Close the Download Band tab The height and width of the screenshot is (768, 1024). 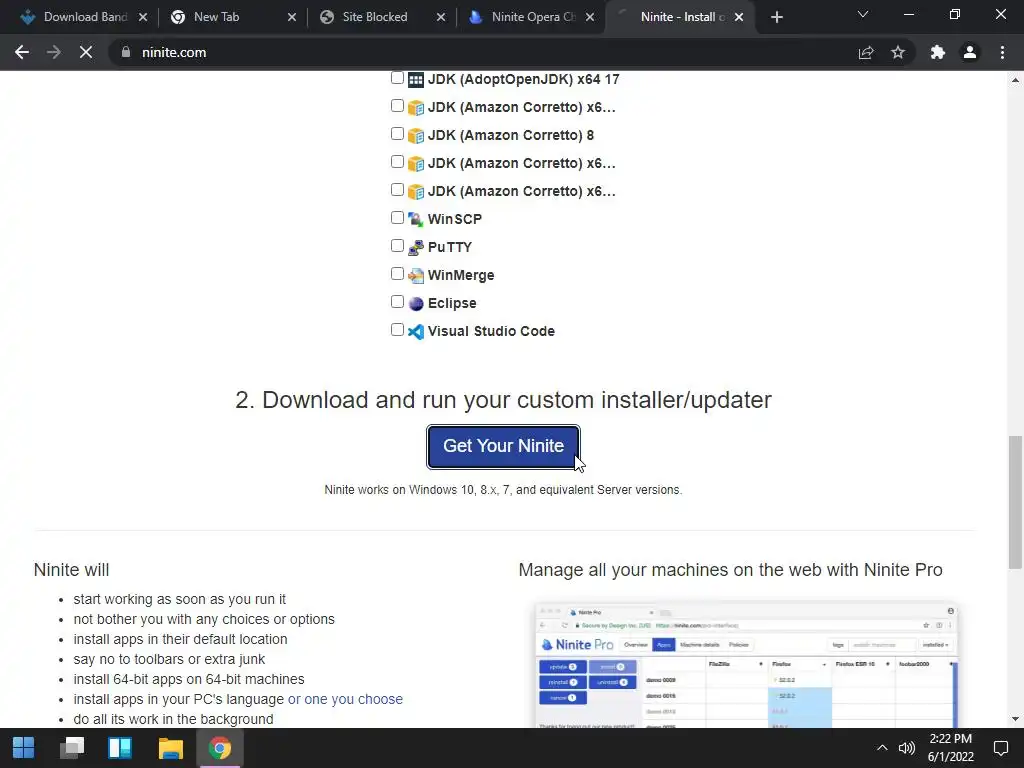143,17
